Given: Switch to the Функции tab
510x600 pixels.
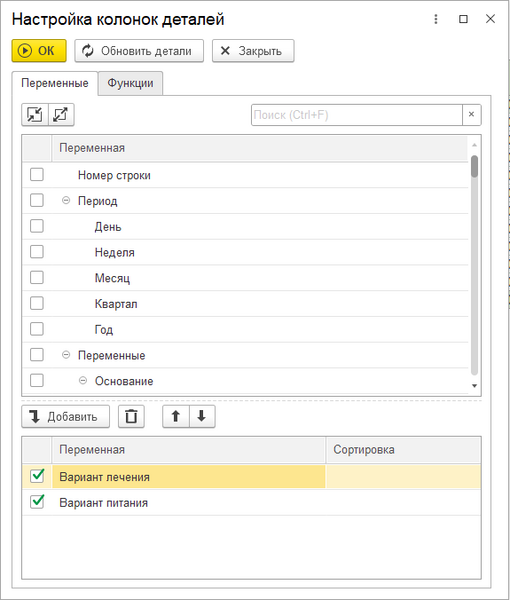Looking at the screenshot, I should click(130, 83).
